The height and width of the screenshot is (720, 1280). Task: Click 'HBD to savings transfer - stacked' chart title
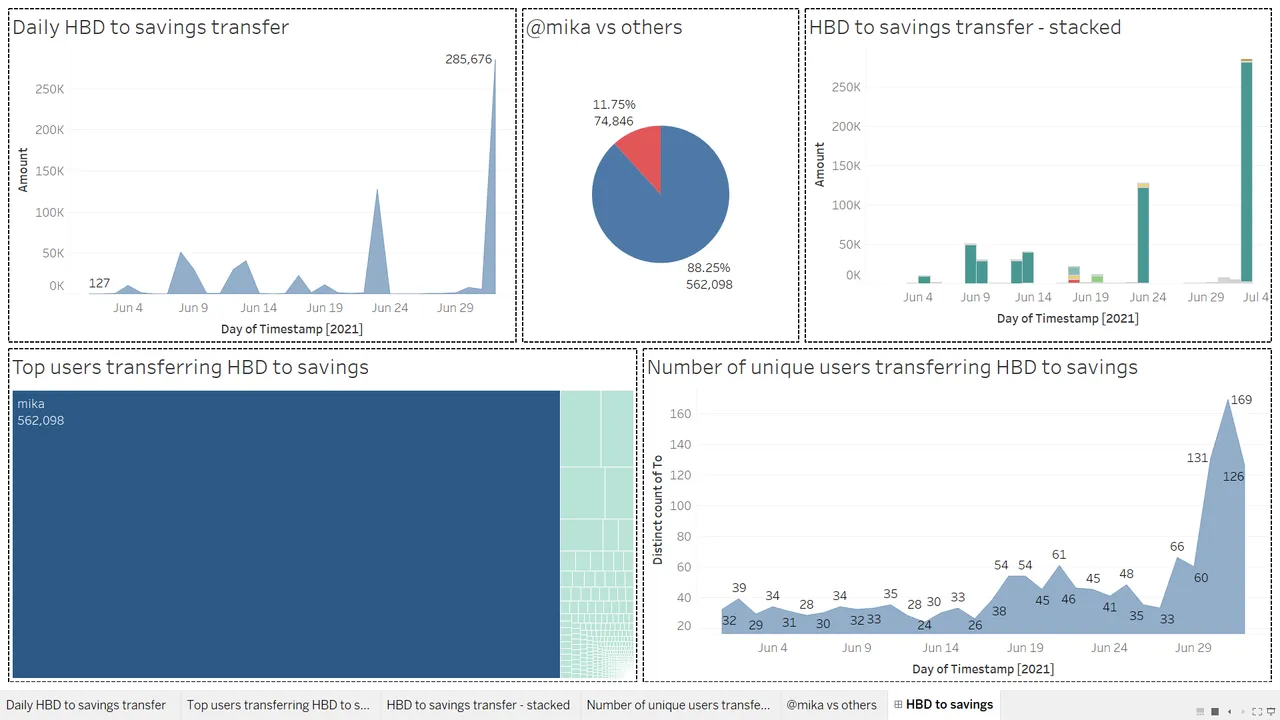pyautogui.click(x=965, y=27)
